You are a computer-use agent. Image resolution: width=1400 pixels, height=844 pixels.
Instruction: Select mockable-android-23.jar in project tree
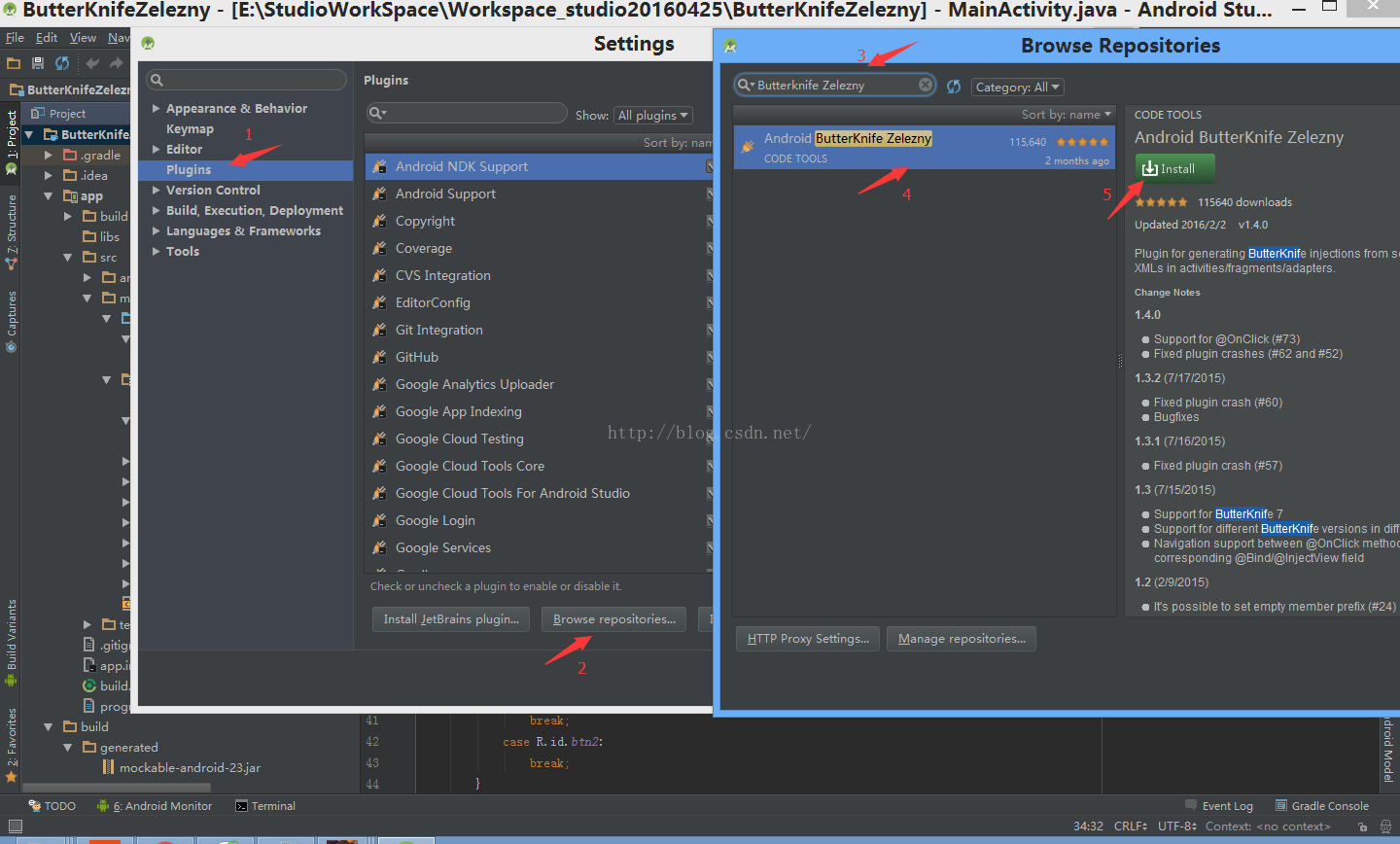(x=190, y=767)
